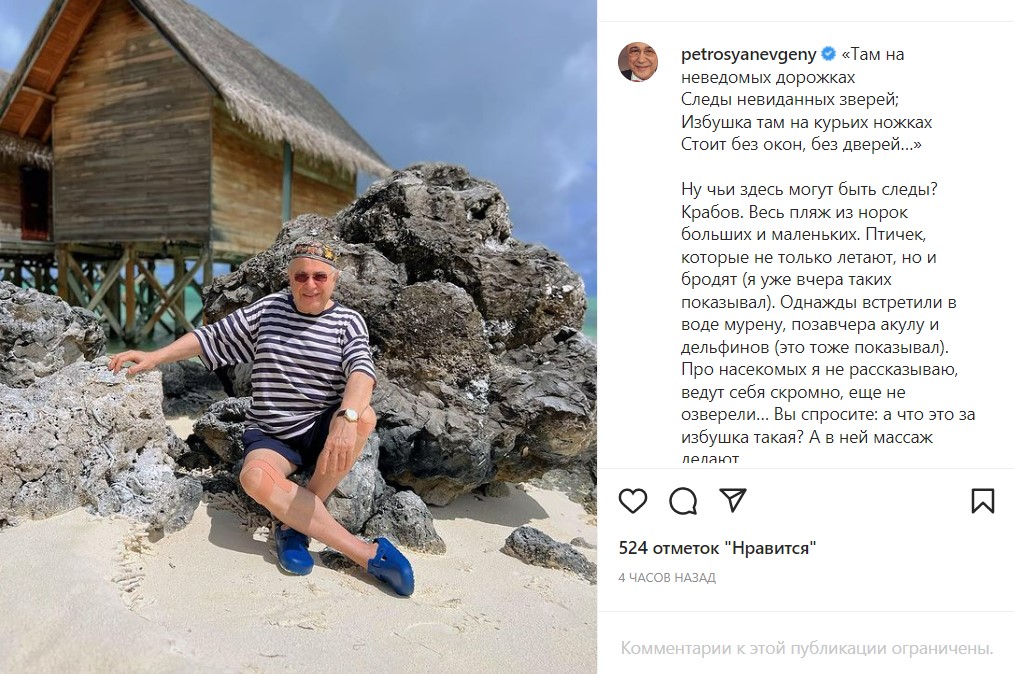
Task: Click the restricted comments notice field
Action: coord(806,647)
